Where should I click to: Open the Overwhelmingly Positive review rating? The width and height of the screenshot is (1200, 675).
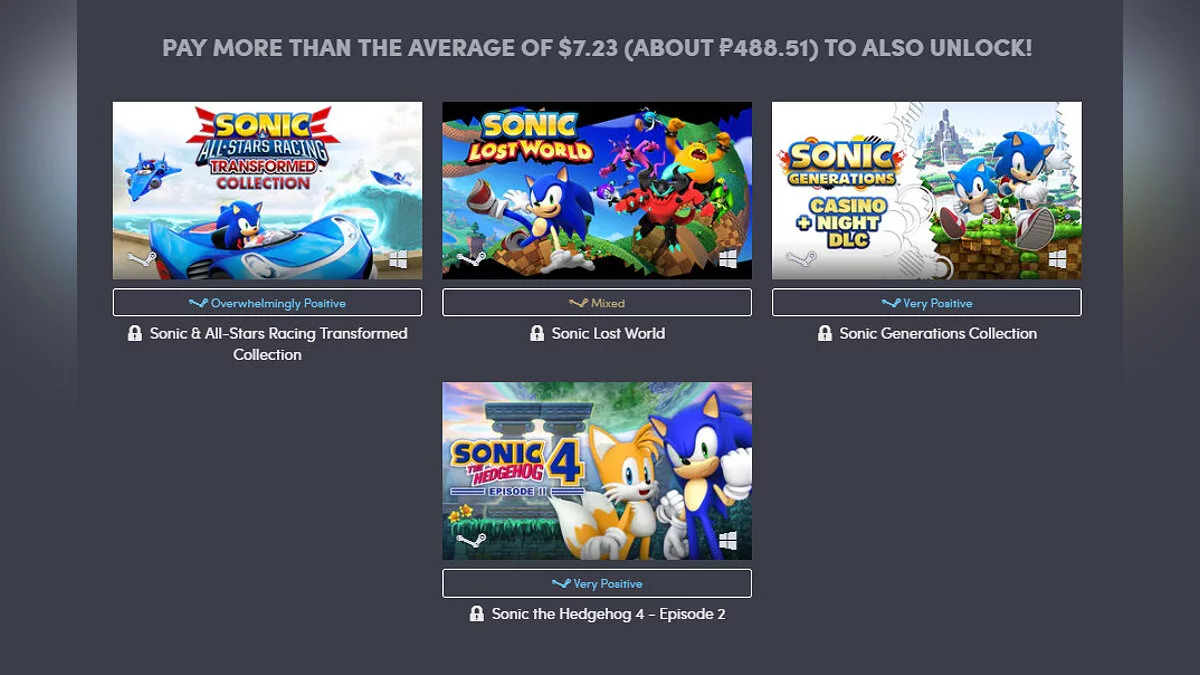(267, 303)
